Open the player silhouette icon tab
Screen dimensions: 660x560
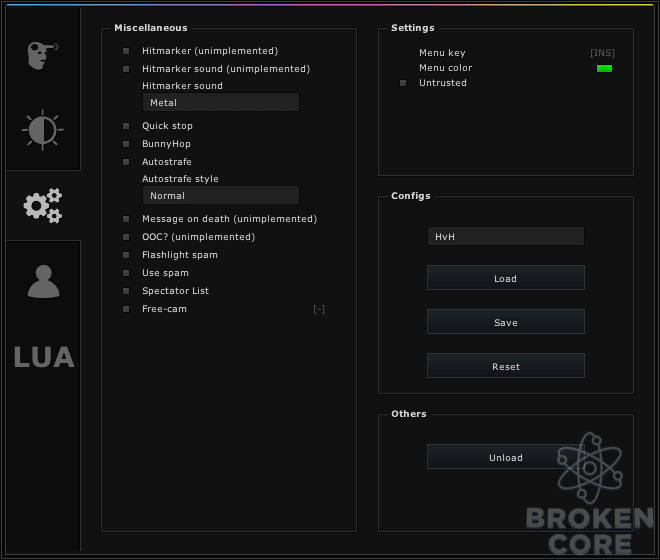click(x=43, y=281)
